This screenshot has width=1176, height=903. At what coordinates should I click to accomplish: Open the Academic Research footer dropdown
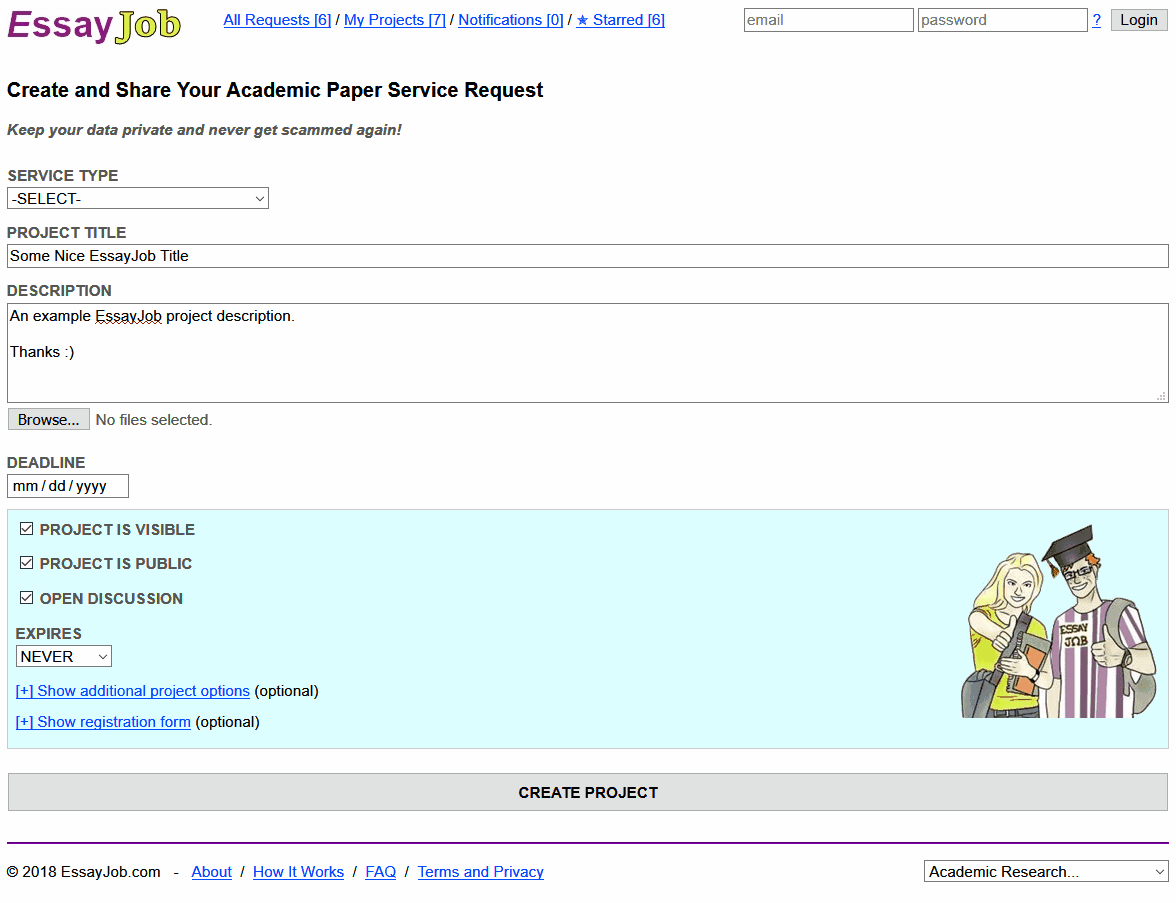[x=1045, y=872]
